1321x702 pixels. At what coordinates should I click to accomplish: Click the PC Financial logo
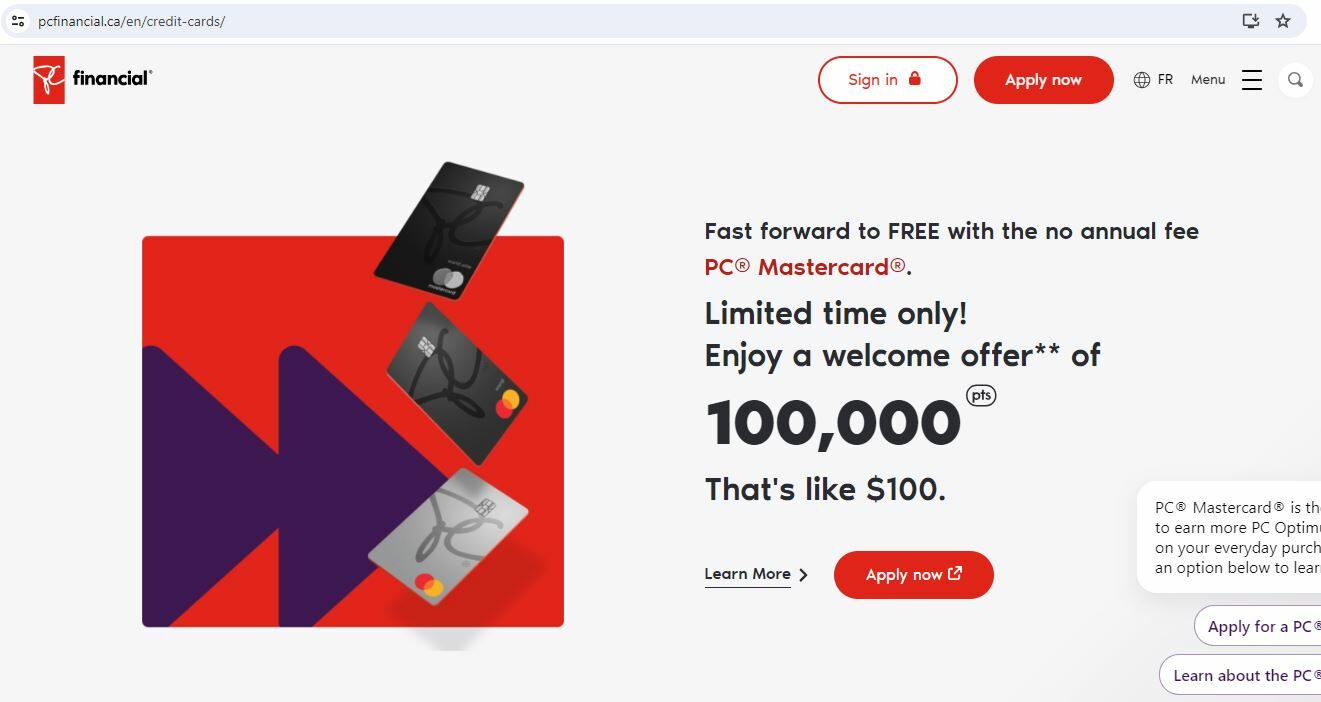[91, 79]
